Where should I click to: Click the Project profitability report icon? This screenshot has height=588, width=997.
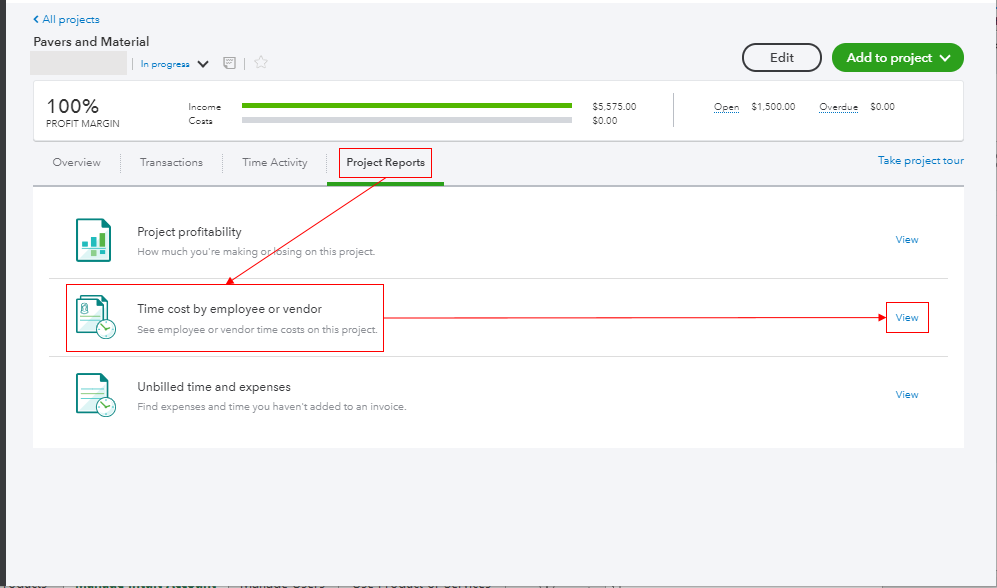click(x=93, y=240)
